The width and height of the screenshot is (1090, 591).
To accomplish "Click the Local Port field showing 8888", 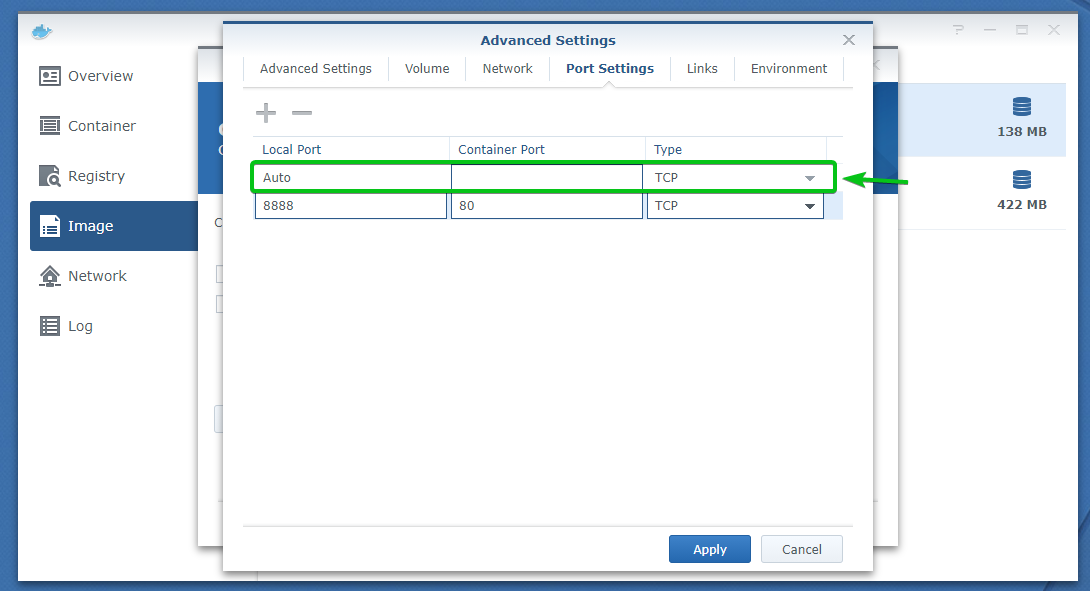I will (x=350, y=206).
